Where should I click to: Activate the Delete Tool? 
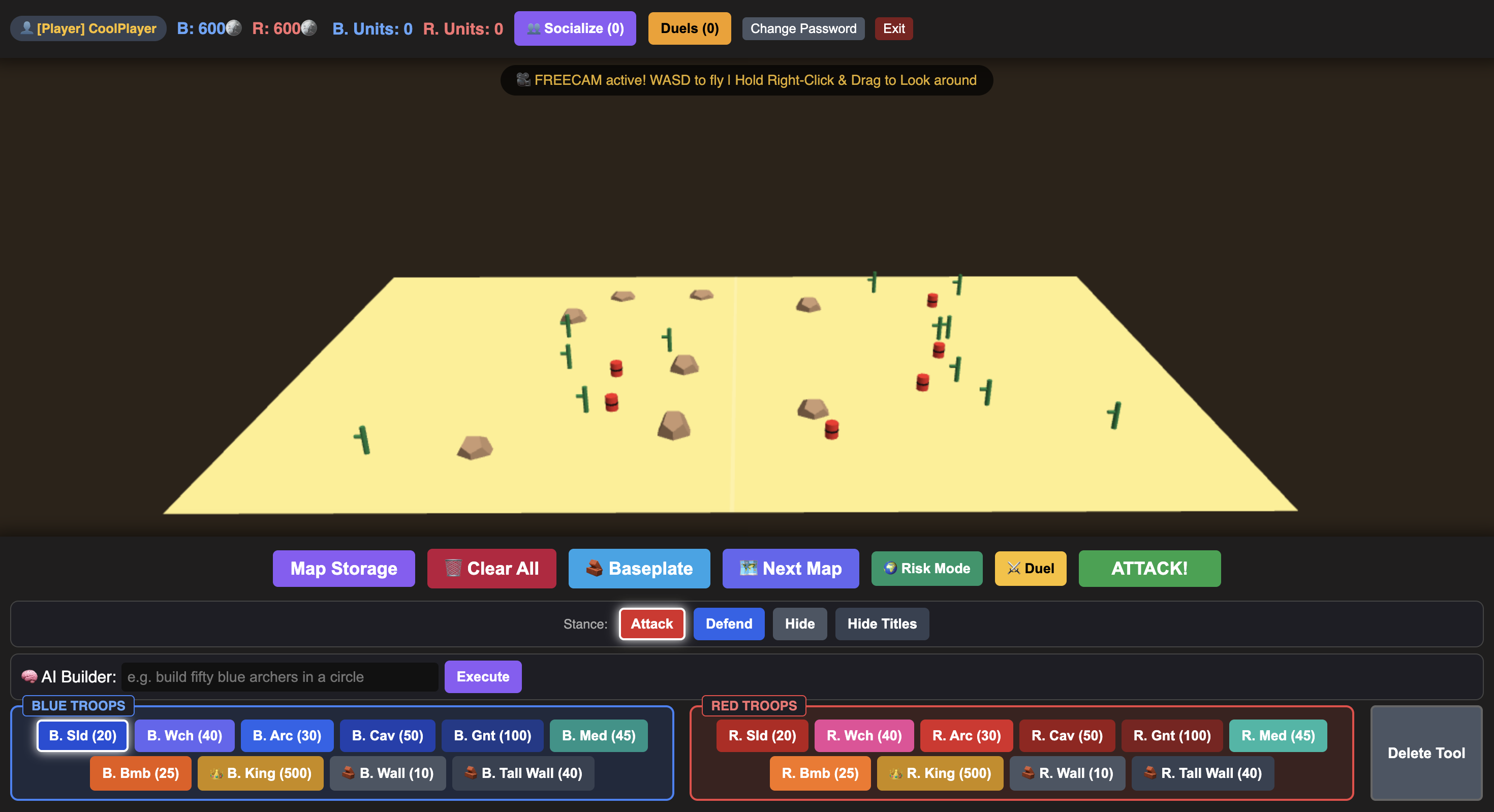point(1426,753)
